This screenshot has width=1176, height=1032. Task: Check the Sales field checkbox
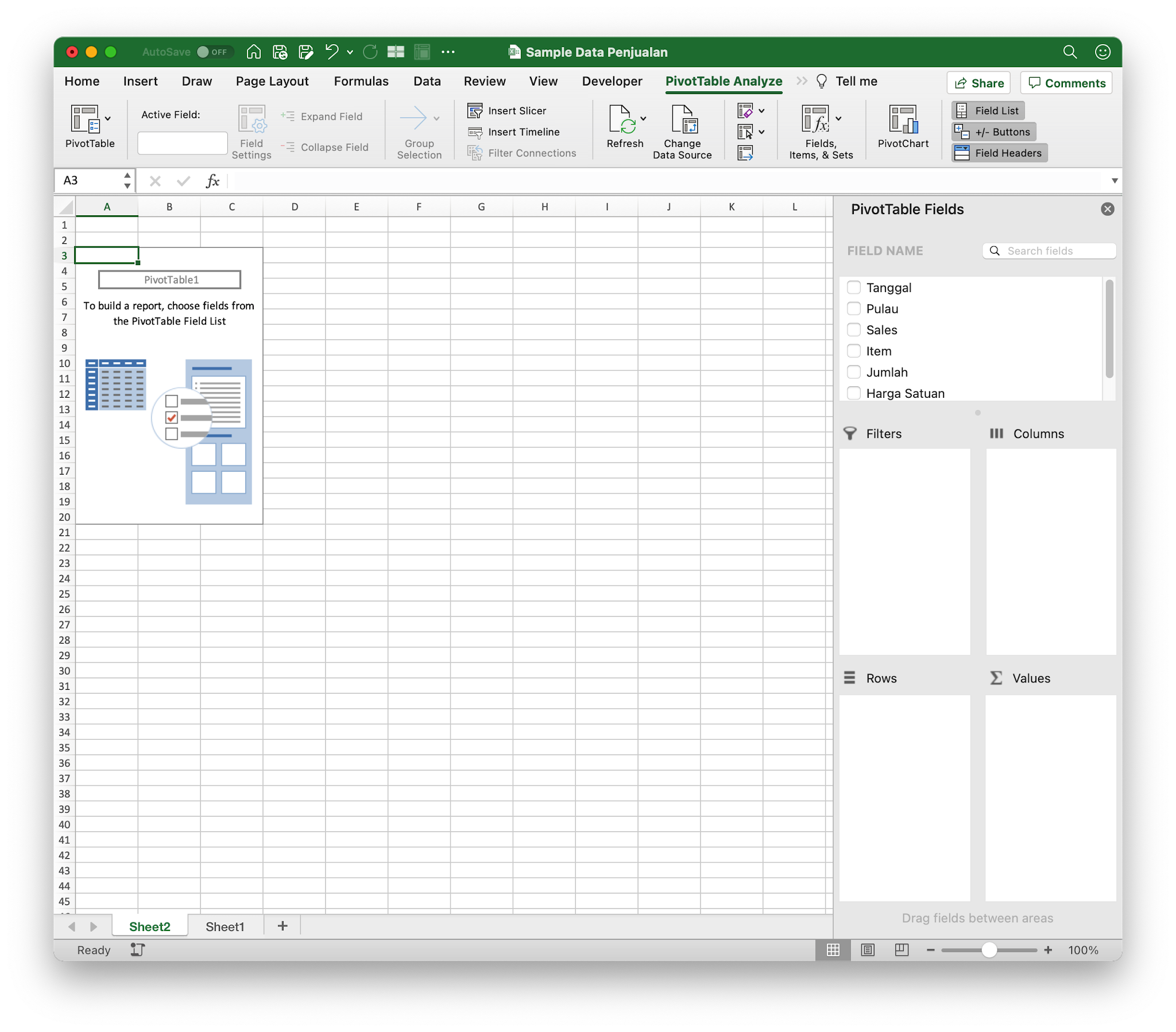(853, 329)
